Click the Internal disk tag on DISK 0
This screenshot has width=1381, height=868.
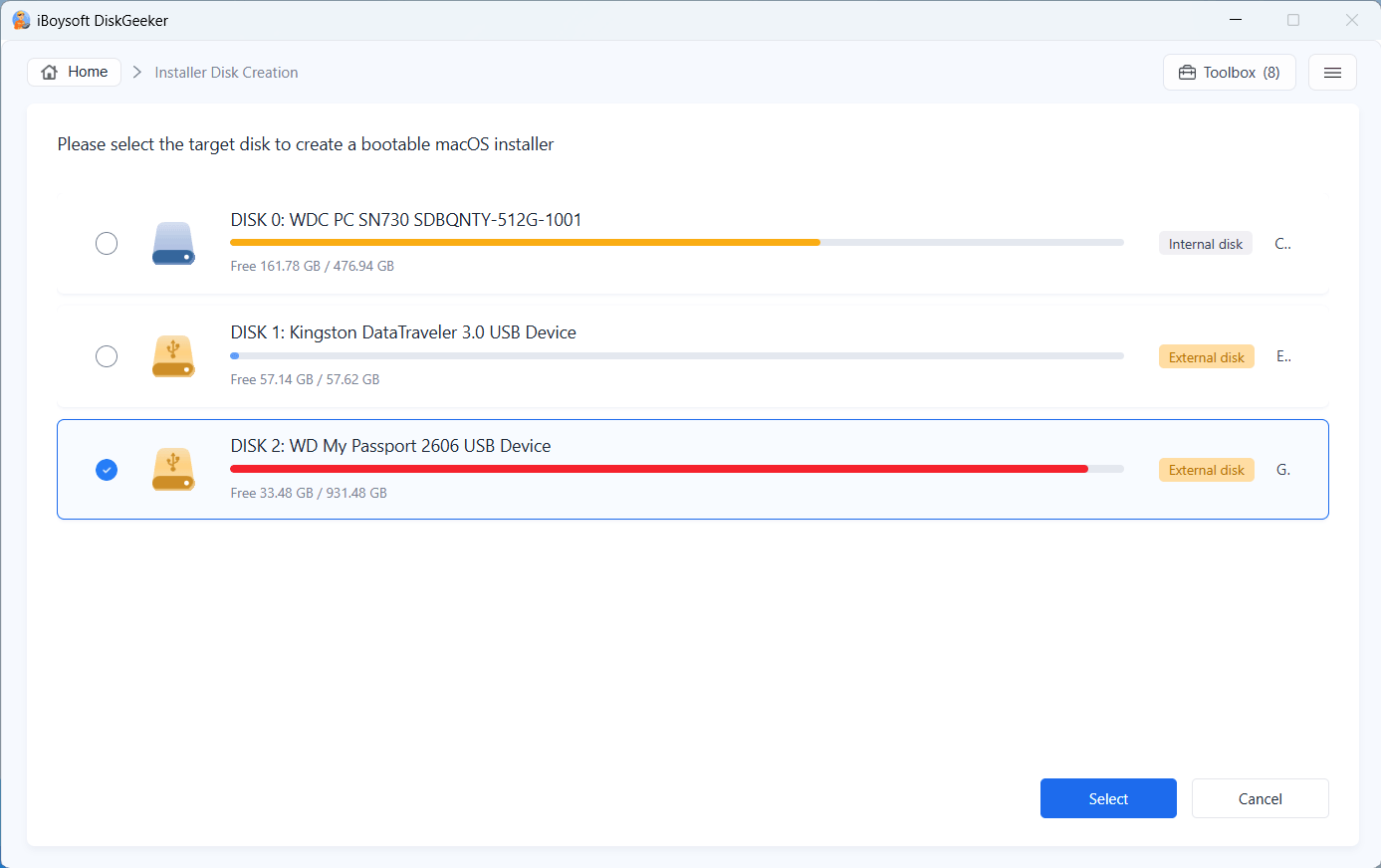pos(1205,244)
